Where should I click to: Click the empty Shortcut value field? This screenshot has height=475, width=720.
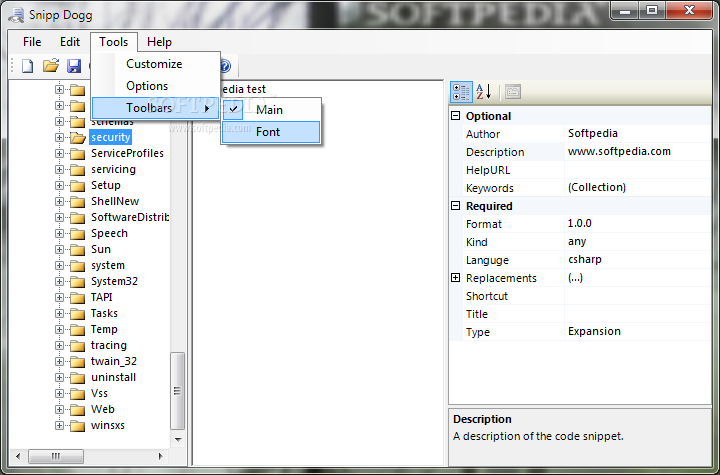click(x=638, y=296)
